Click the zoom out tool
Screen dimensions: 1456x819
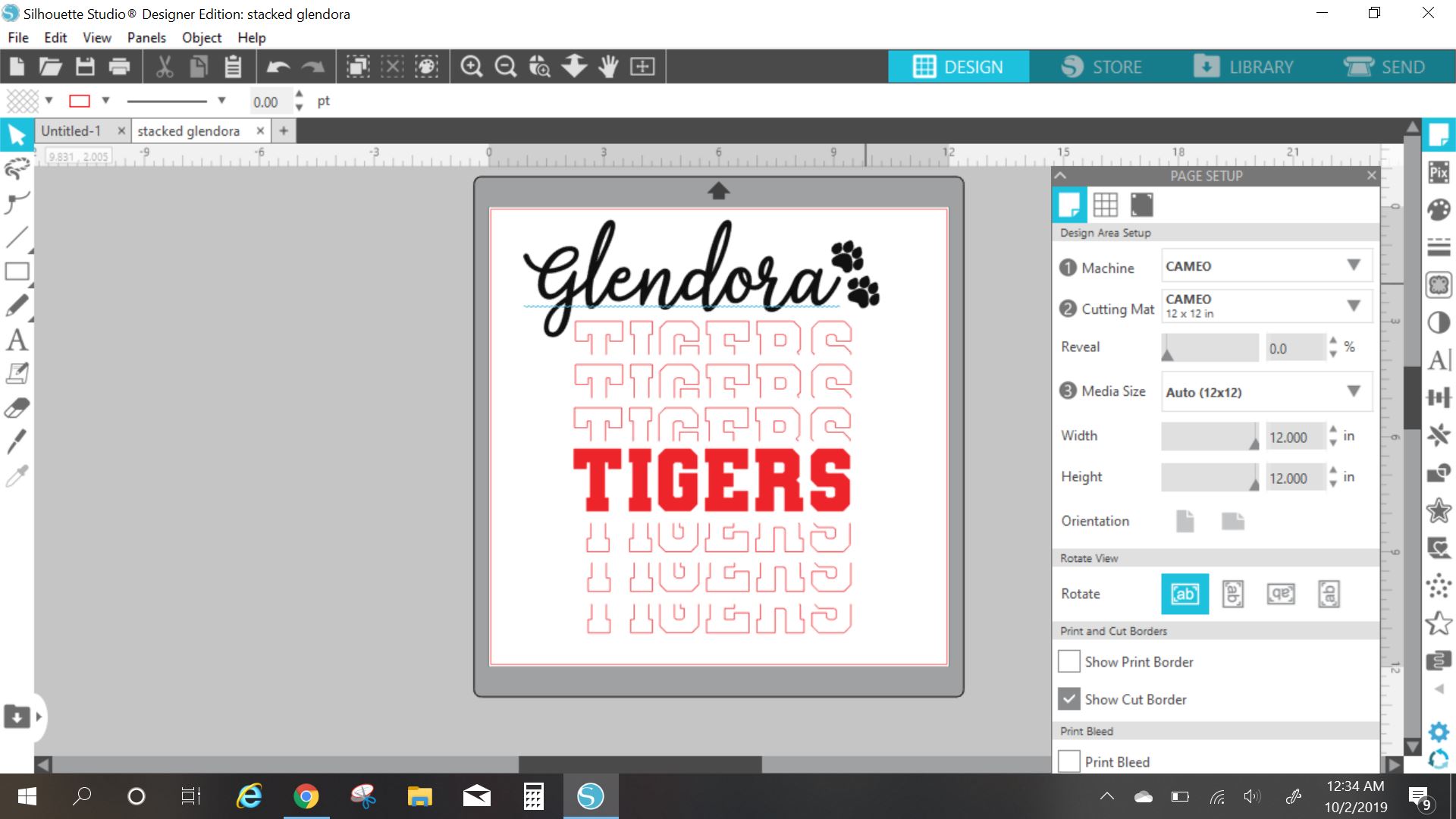[x=504, y=66]
